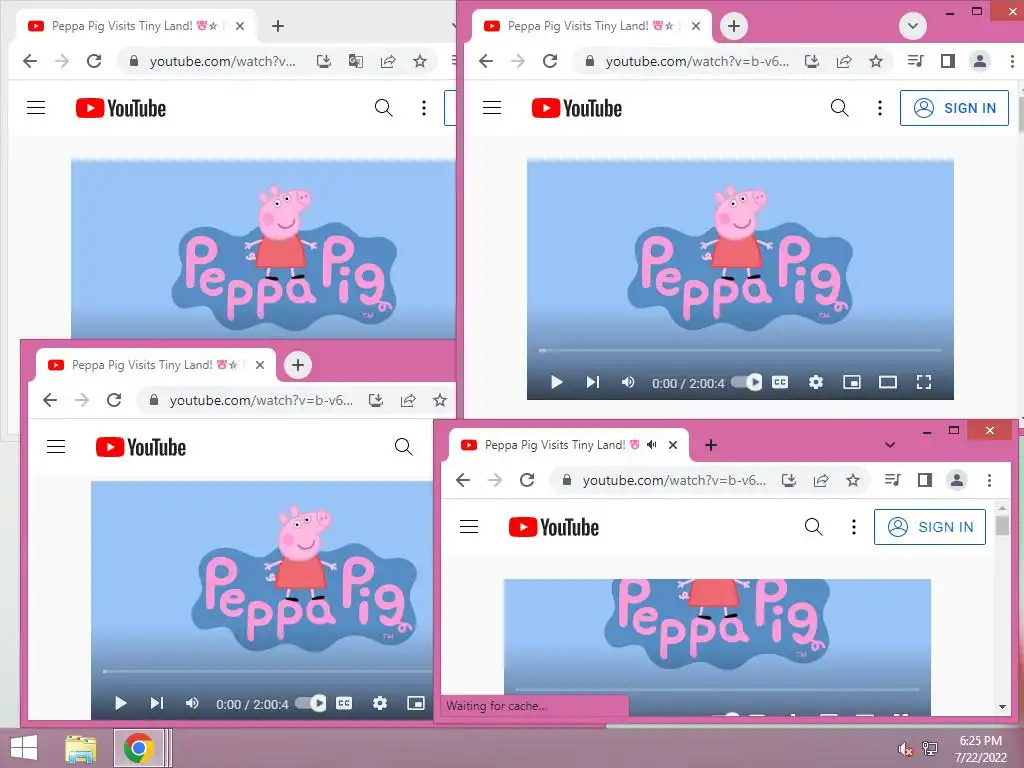Reload page in top-right window

coord(550,61)
